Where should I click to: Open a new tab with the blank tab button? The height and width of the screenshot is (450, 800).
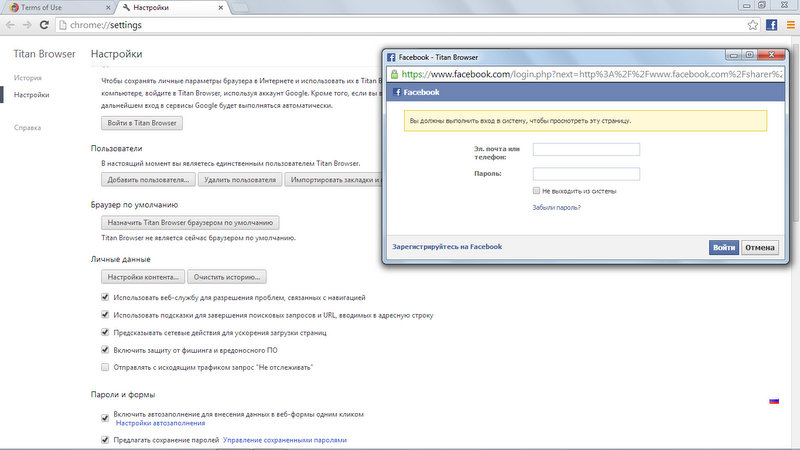coord(240,8)
